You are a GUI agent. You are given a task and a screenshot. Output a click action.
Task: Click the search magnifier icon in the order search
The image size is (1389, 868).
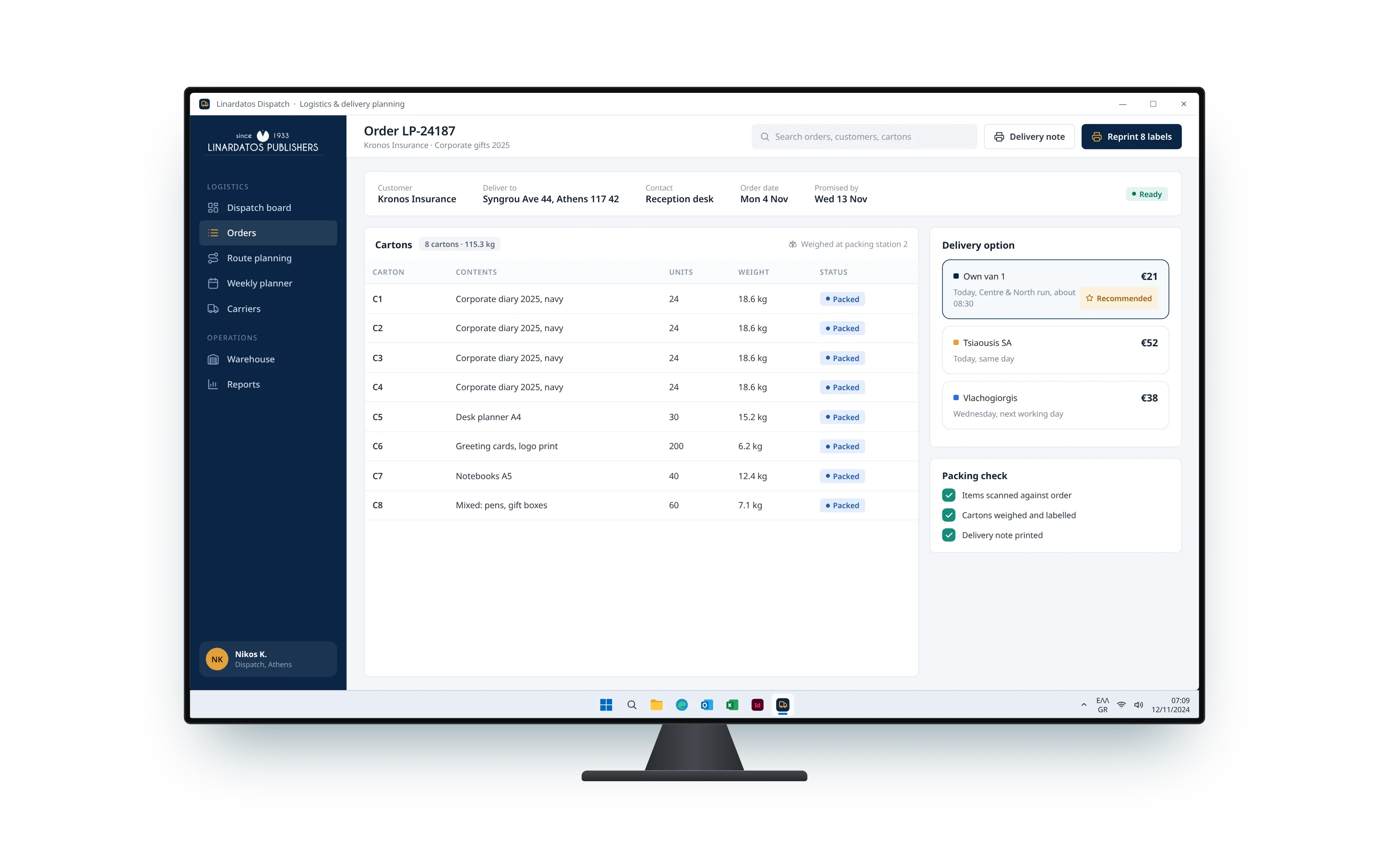pyautogui.click(x=764, y=137)
